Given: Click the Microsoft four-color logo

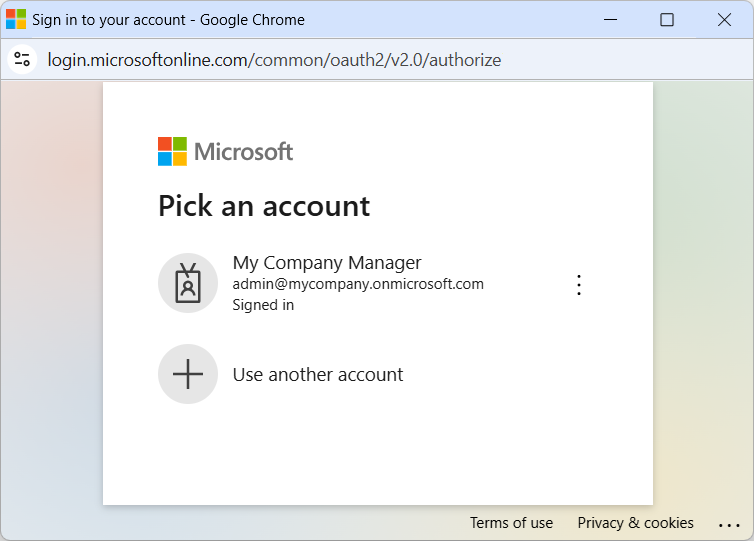Looking at the screenshot, I should click(172, 151).
